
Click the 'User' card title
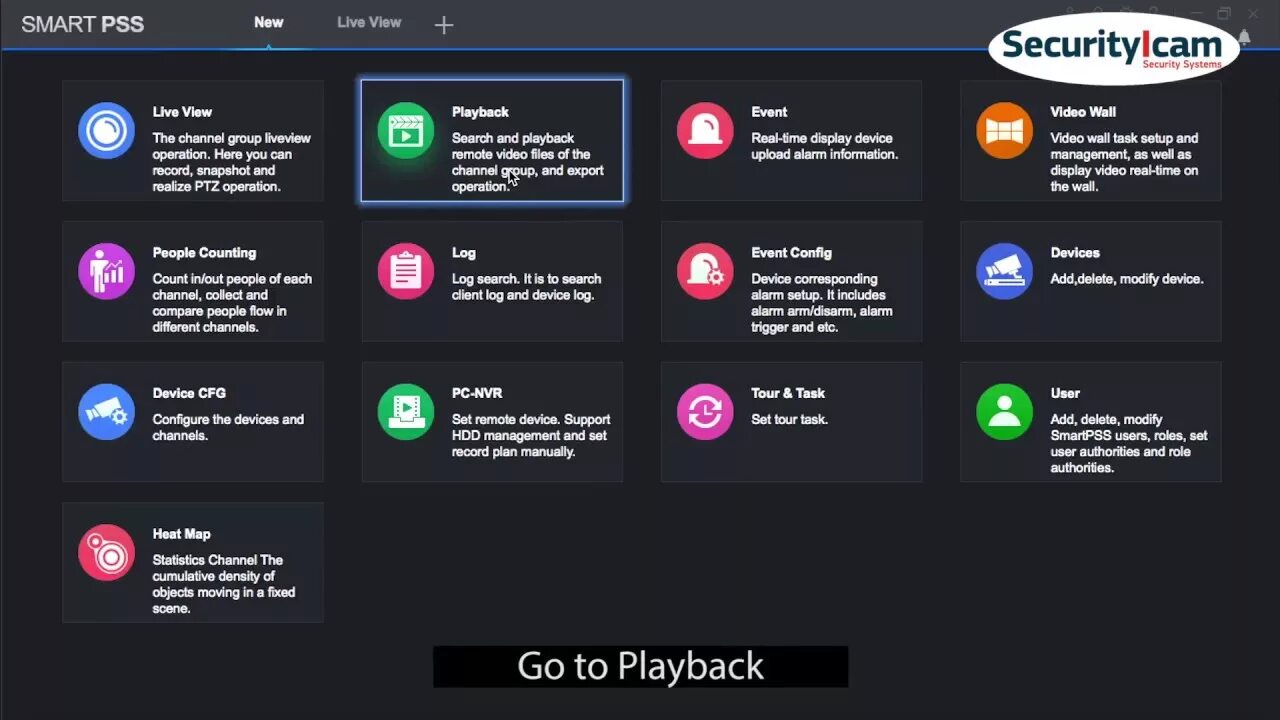(x=1065, y=393)
